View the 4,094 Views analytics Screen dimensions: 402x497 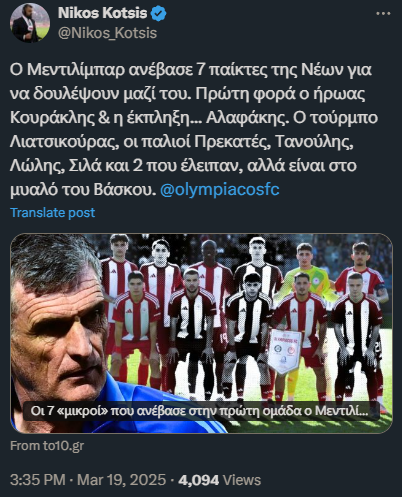pyautogui.click(x=219, y=480)
